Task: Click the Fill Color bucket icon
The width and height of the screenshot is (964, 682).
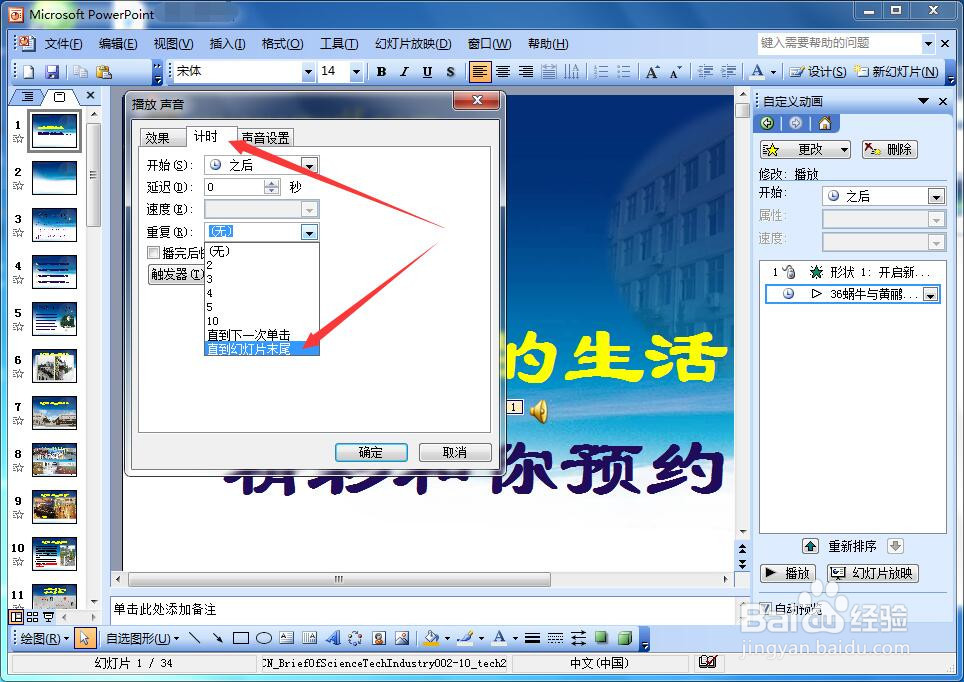Action: 432,638
